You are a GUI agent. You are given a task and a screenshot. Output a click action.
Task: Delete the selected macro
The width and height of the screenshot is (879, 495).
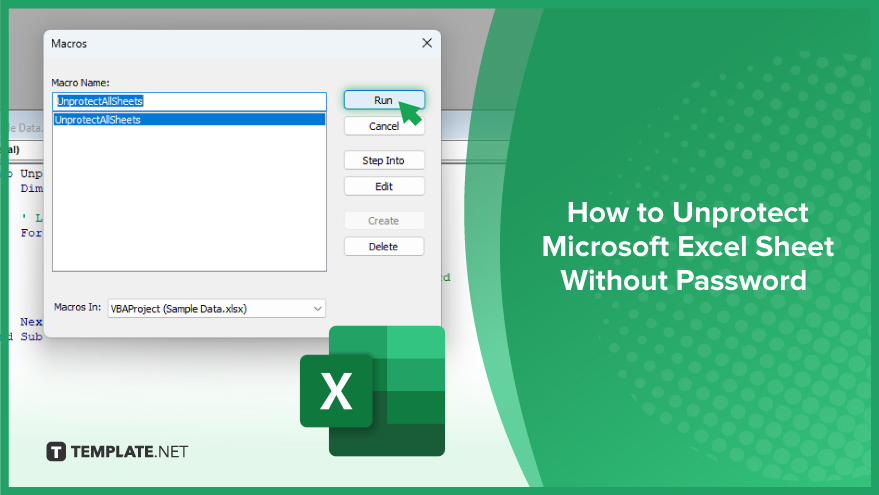point(384,247)
